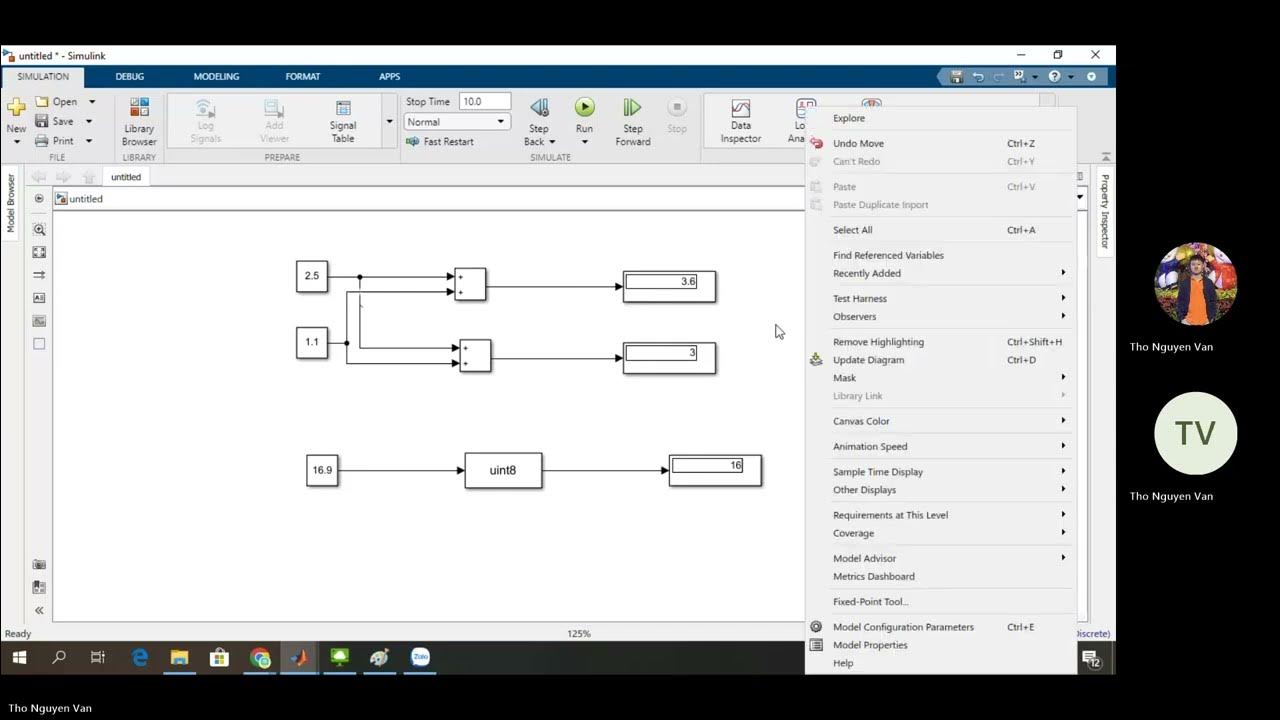The height and width of the screenshot is (720, 1280).
Task: Expand the Prepare gallery arrow
Action: point(389,121)
